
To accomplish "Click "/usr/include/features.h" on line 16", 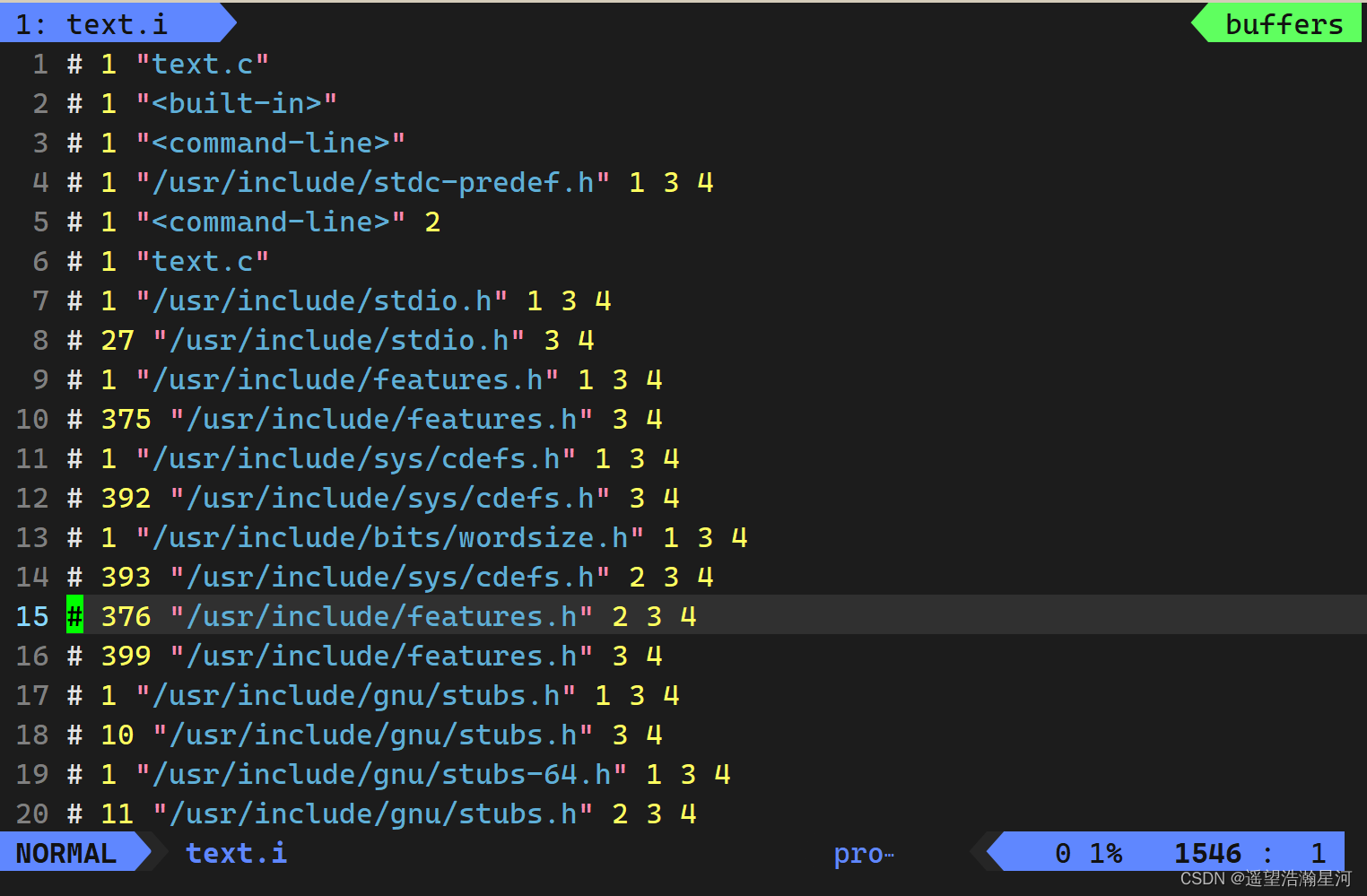I will 382,656.
